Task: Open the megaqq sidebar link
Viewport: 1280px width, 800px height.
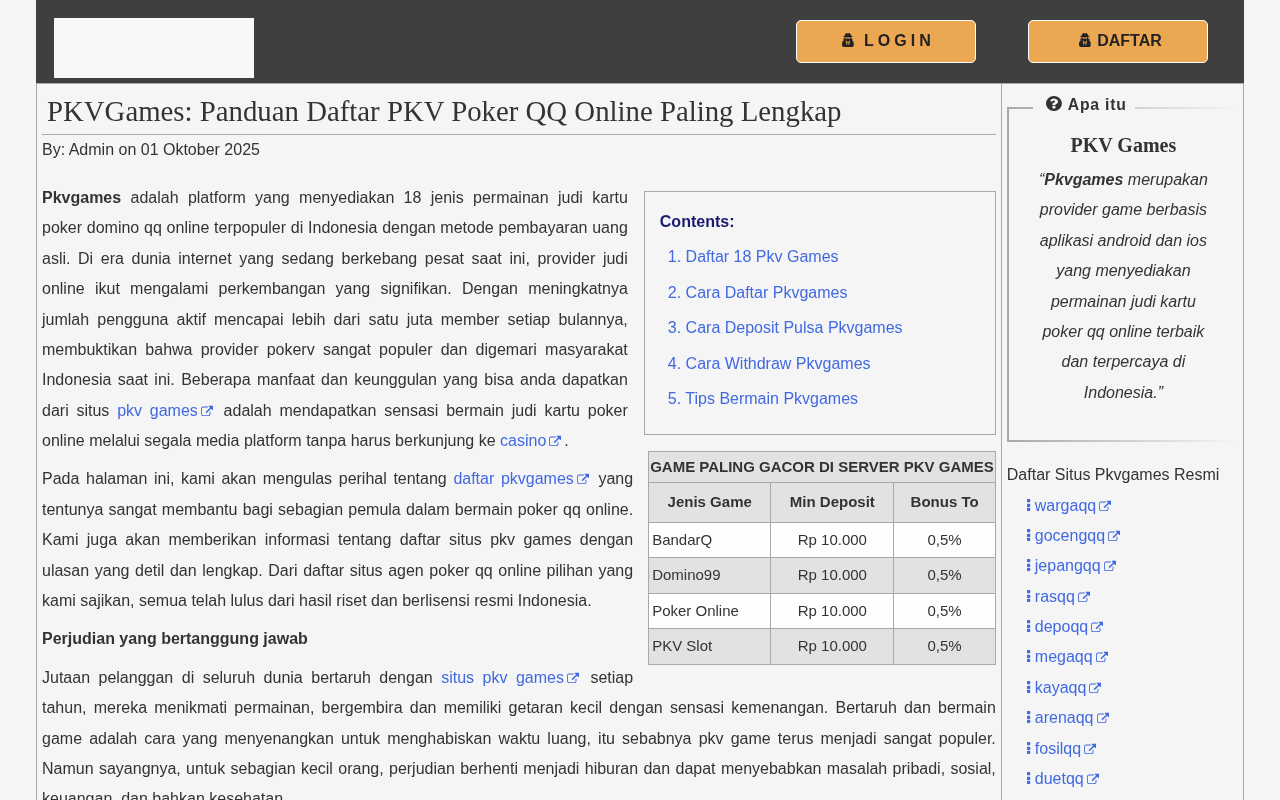Action: [x=1064, y=656]
